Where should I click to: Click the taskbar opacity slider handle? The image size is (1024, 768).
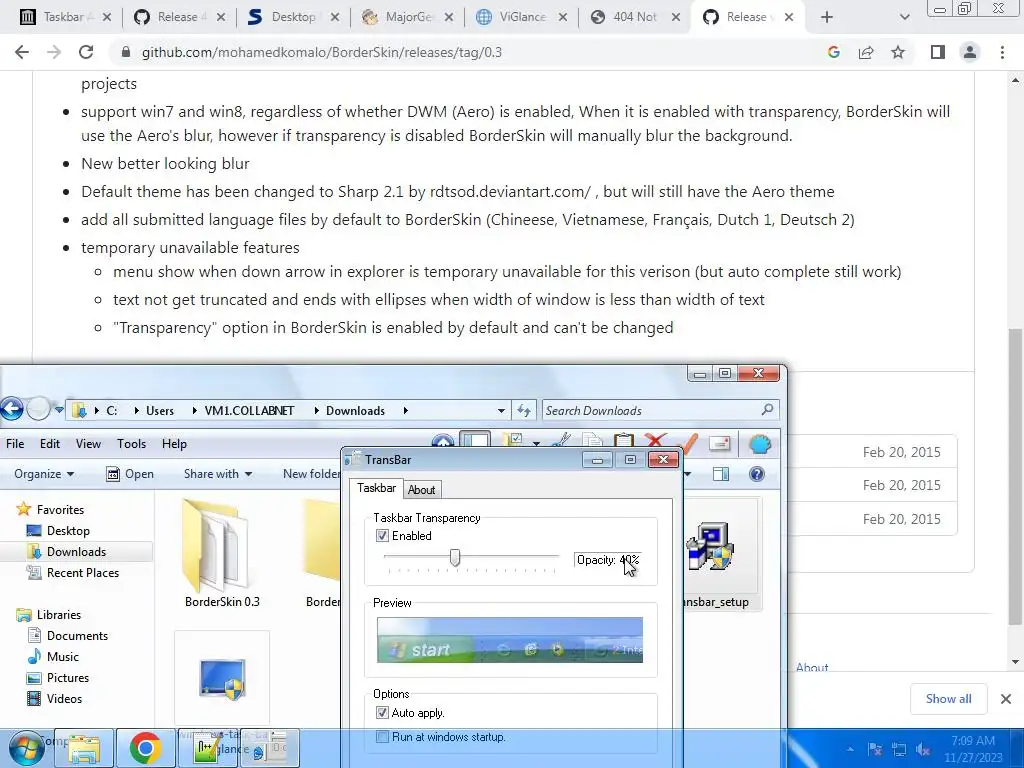(x=455, y=558)
